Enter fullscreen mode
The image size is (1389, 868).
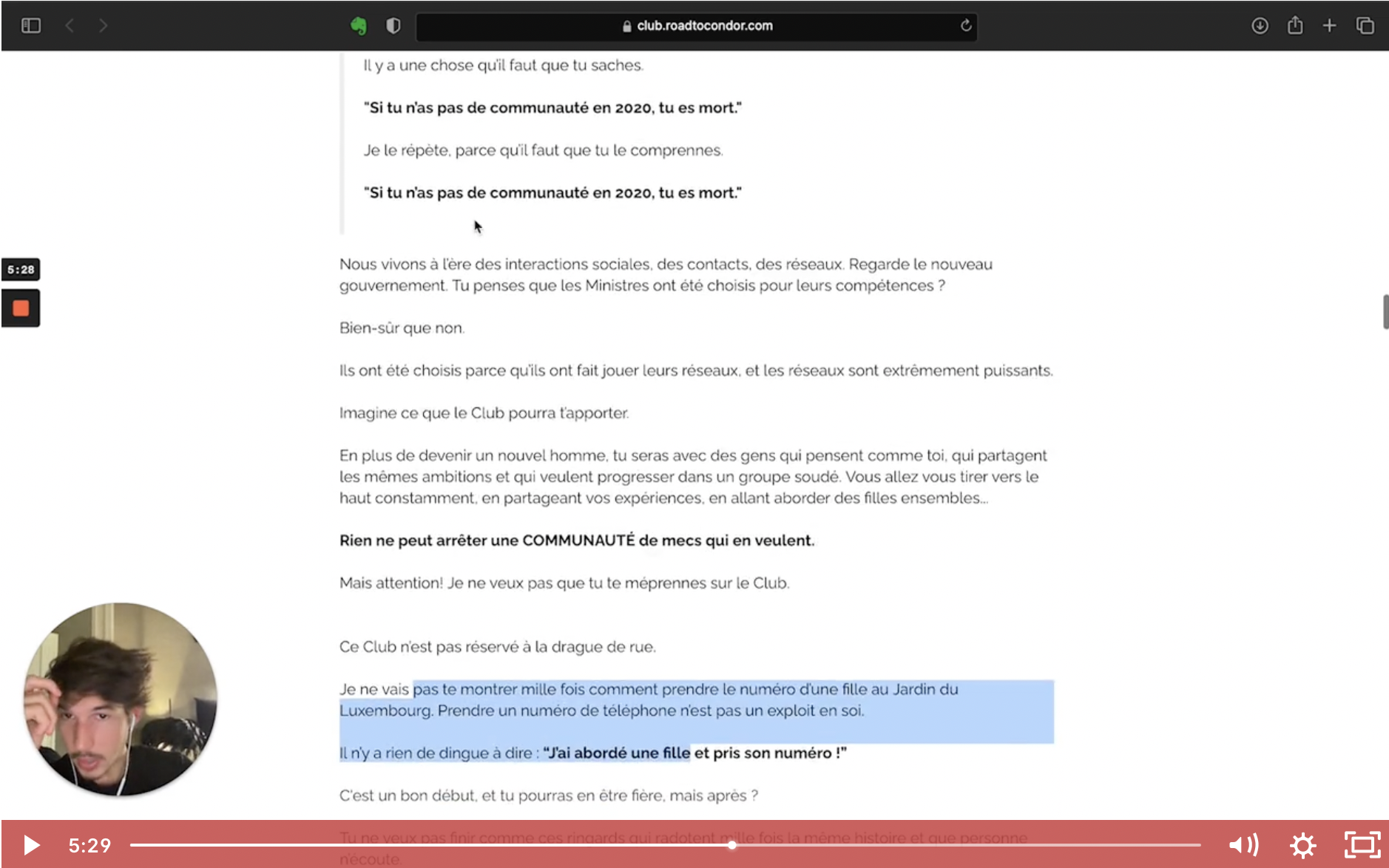coord(1362,844)
